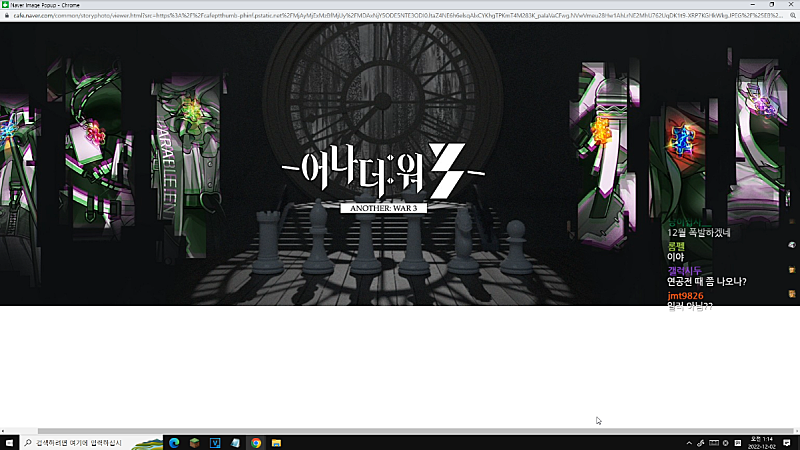Screen dimensions: 800x450
Task: Click the zoom magnifier icon in address bar
Action: 793,16
